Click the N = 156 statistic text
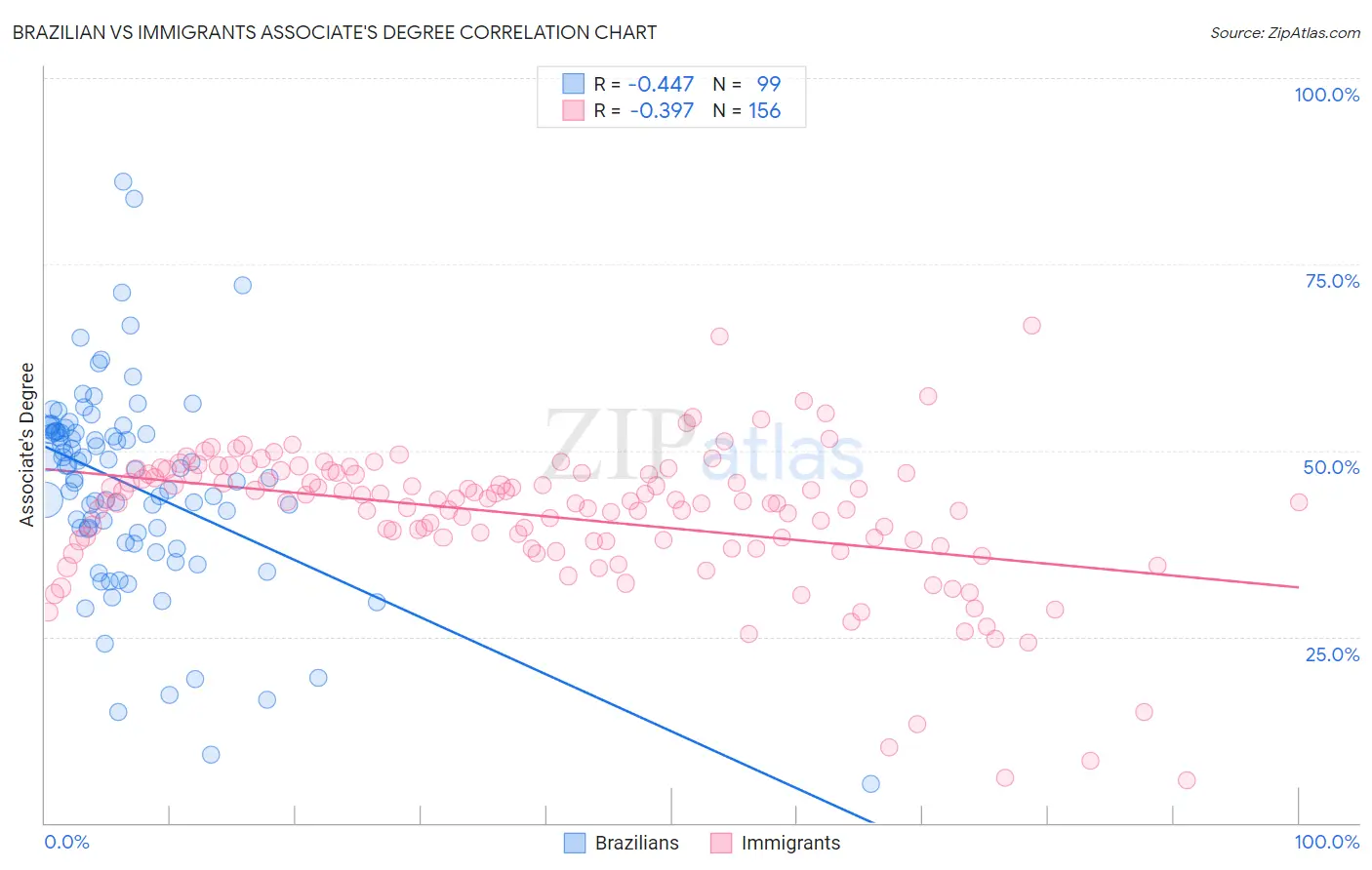Screen dimensions: 1372x870 click(x=747, y=110)
